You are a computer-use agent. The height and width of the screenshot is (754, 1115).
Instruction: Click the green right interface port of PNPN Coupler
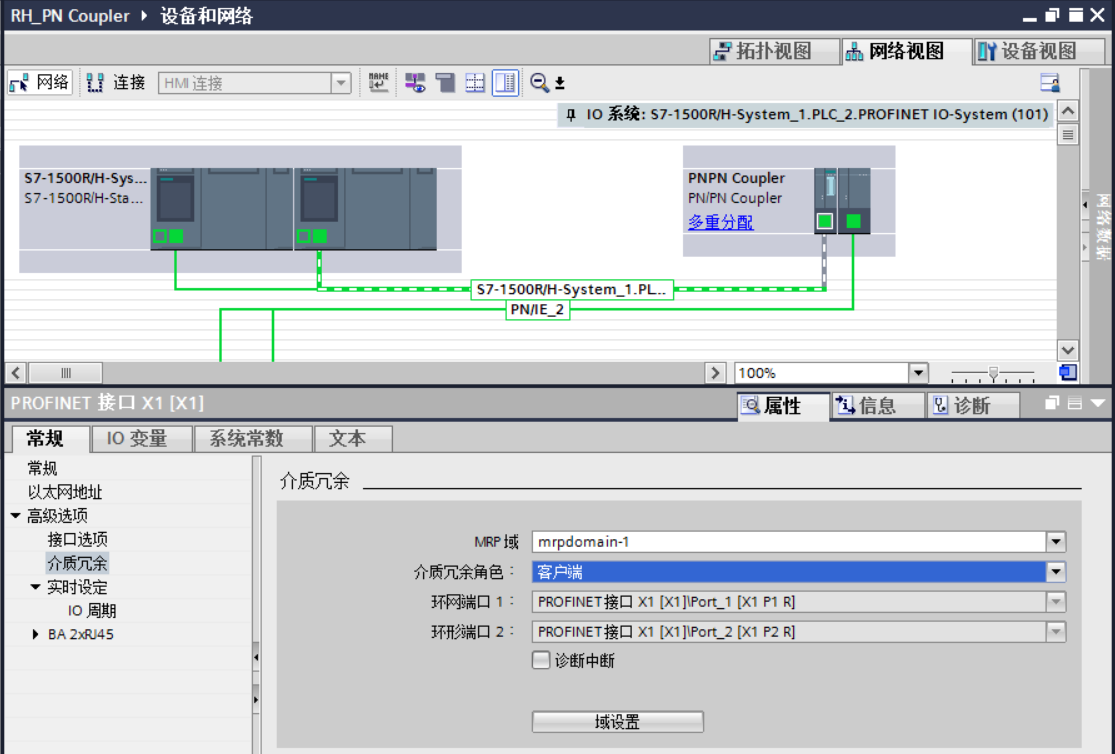pyautogui.click(x=853, y=221)
